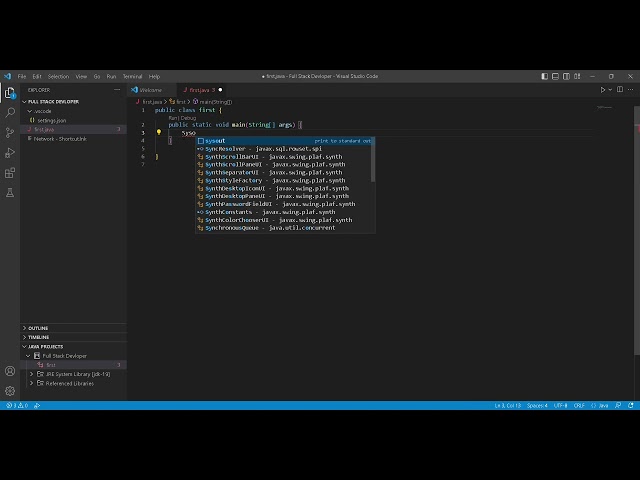
Task: Click the feedback icon in status bar
Action: point(618,406)
